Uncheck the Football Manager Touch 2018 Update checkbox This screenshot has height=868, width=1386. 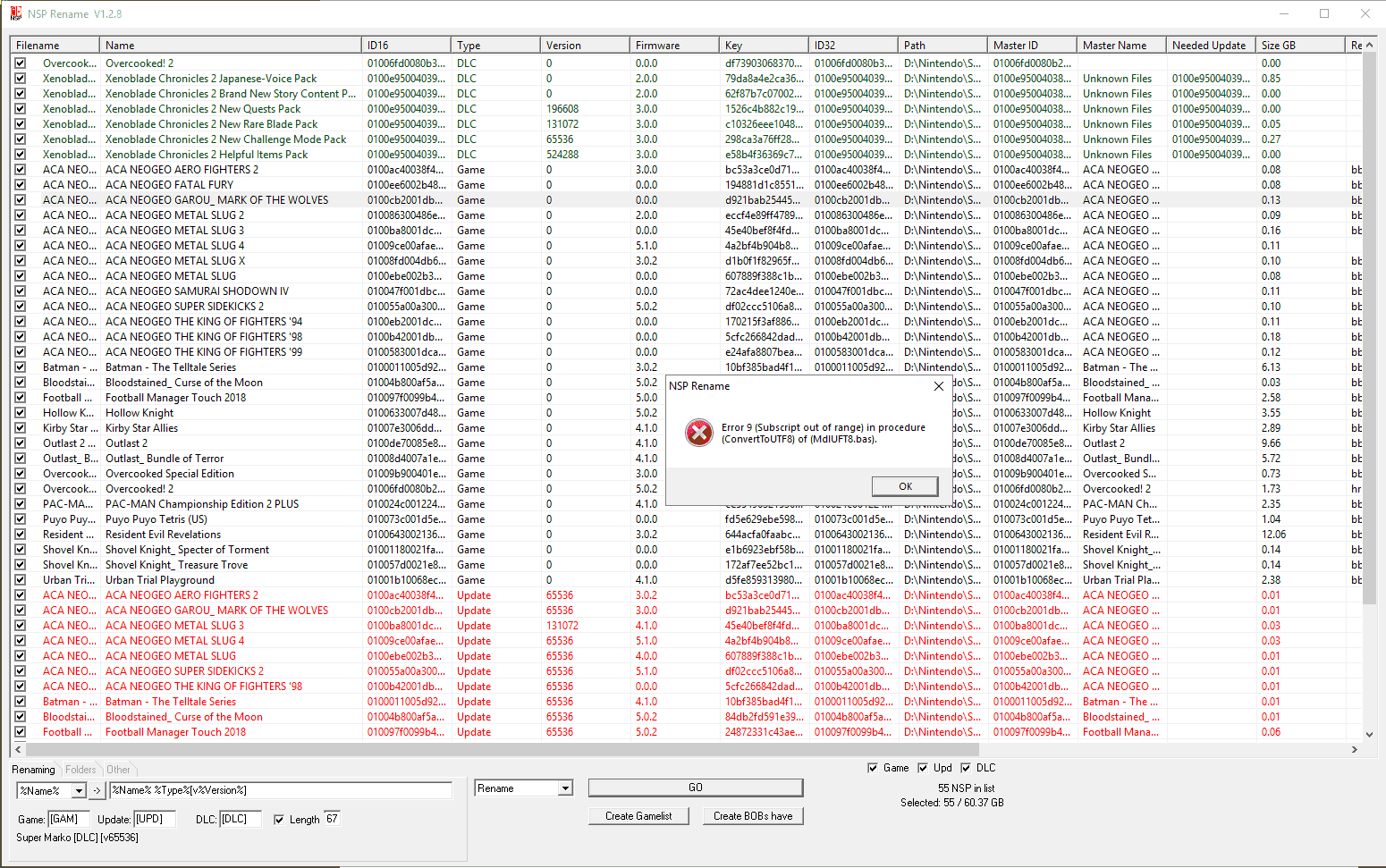(x=21, y=732)
